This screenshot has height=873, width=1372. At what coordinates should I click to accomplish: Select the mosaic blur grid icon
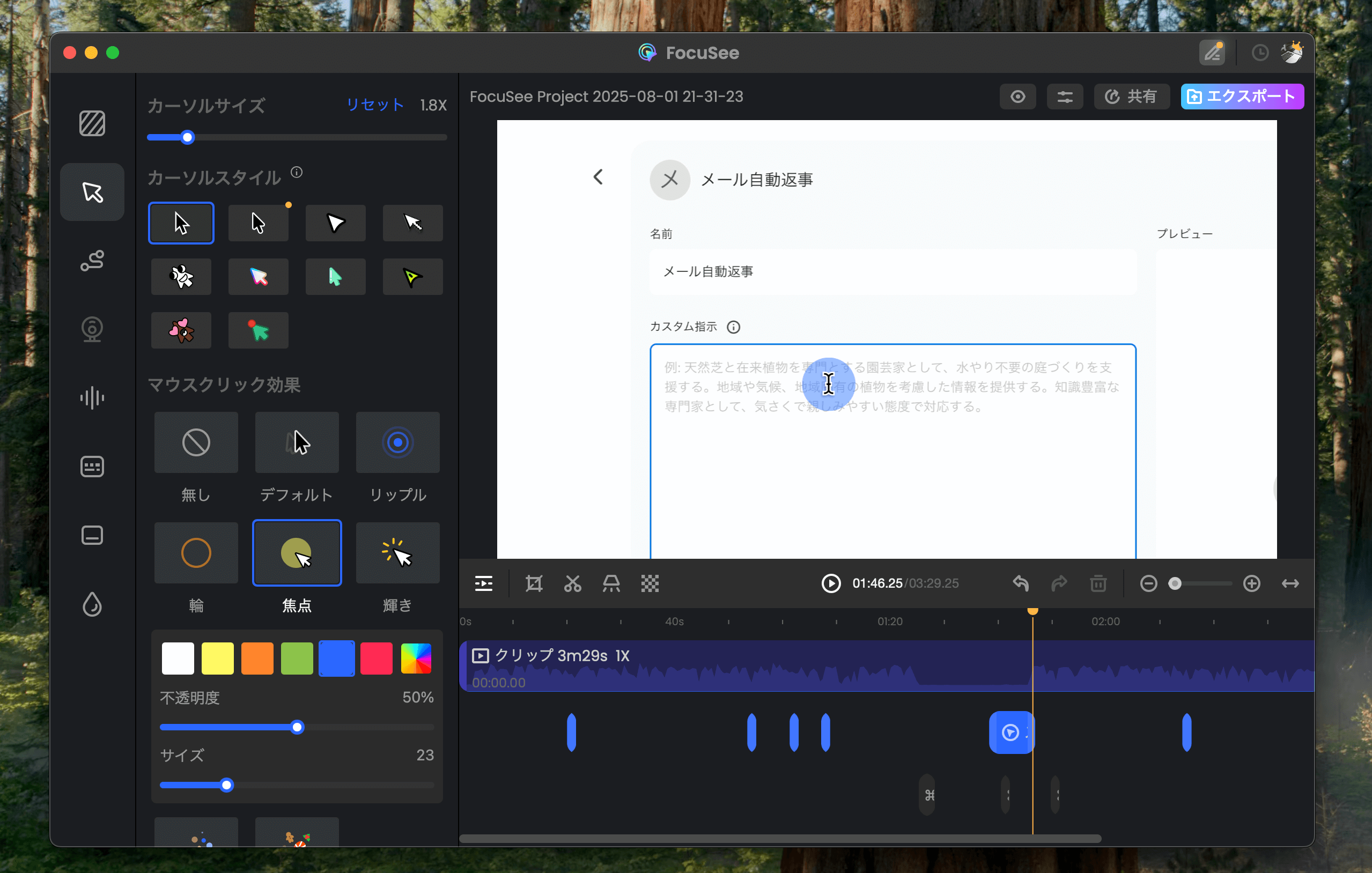click(650, 583)
